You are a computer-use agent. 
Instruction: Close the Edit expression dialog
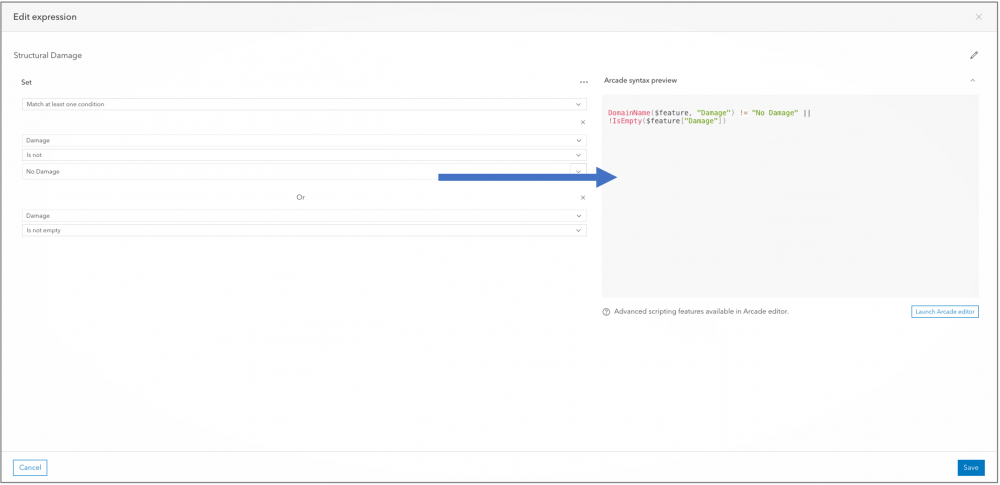[x=978, y=17]
